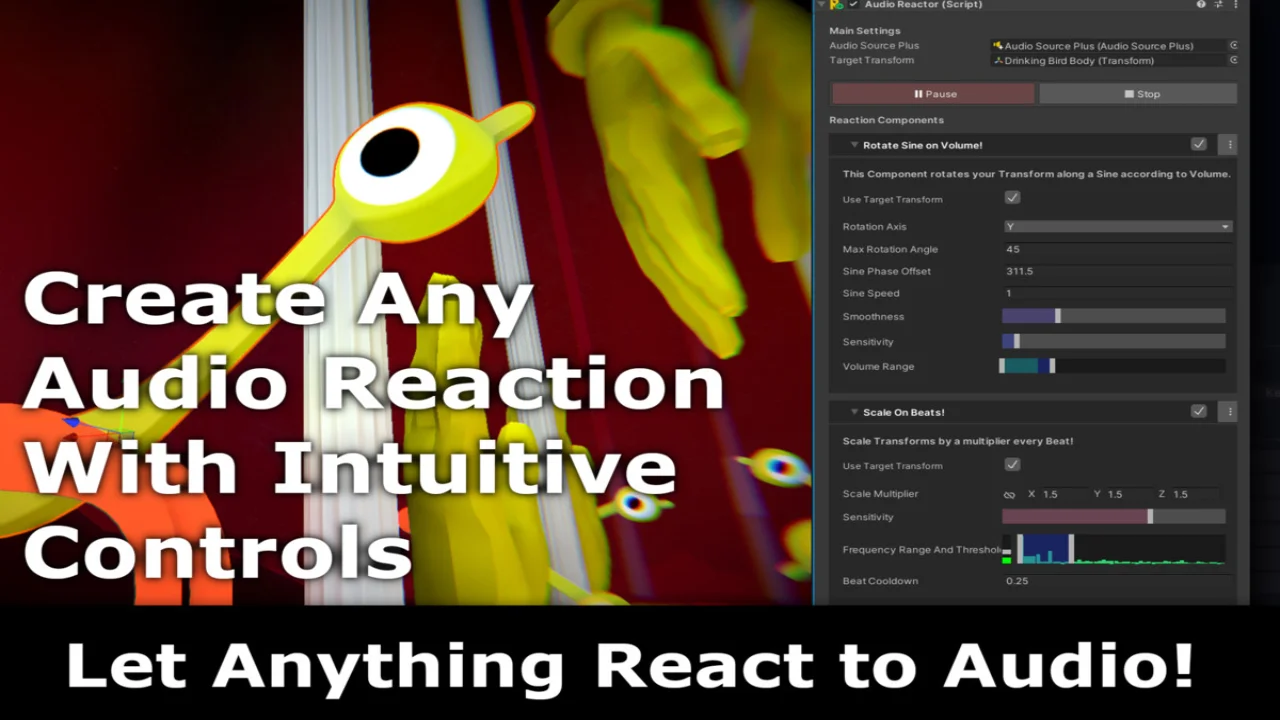Open Rotate Sine on Volume options menu

click(1229, 145)
